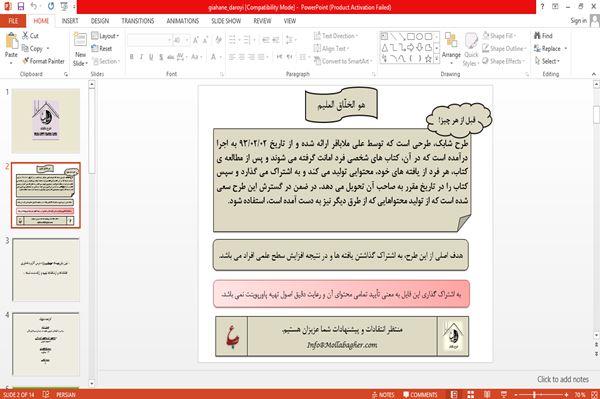Image resolution: width=600 pixels, height=399 pixels.
Task: Click the Paste clipboard icon
Action: coord(11,41)
